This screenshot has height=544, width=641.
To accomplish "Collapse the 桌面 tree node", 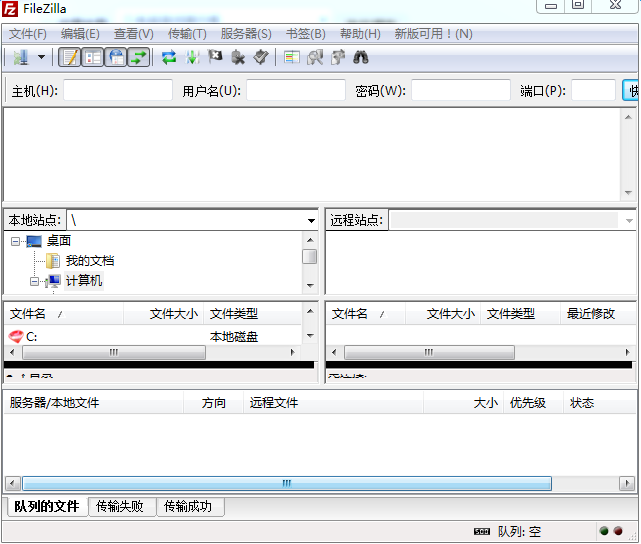I will 15,242.
